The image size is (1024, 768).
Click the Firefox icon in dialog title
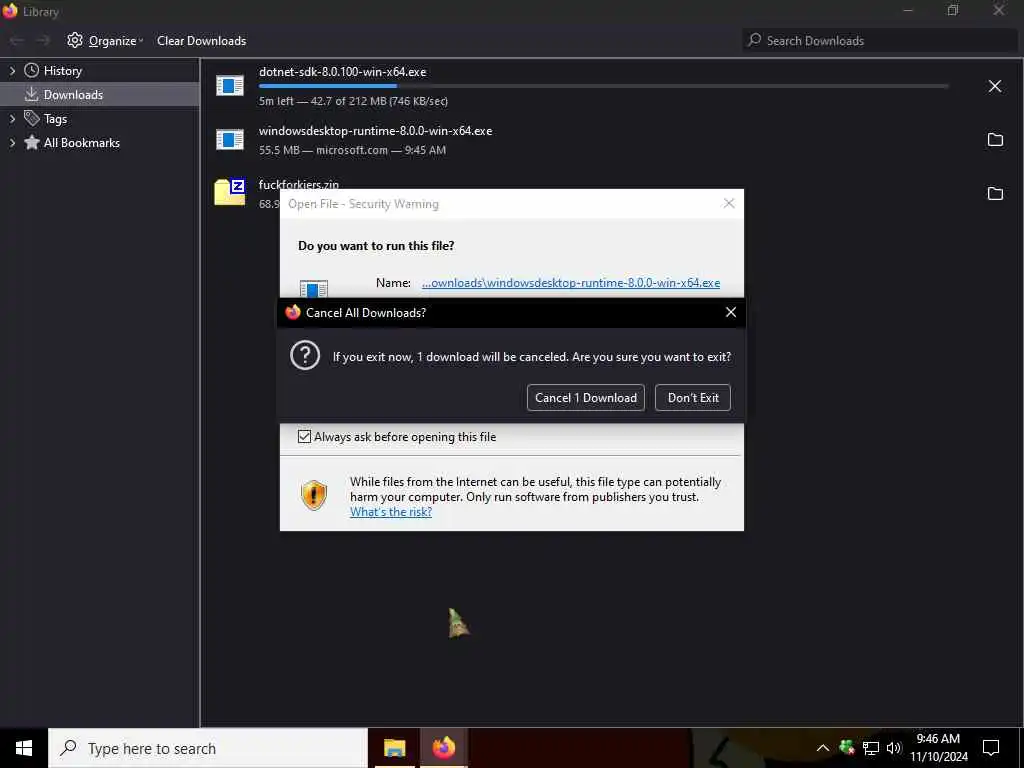(293, 312)
